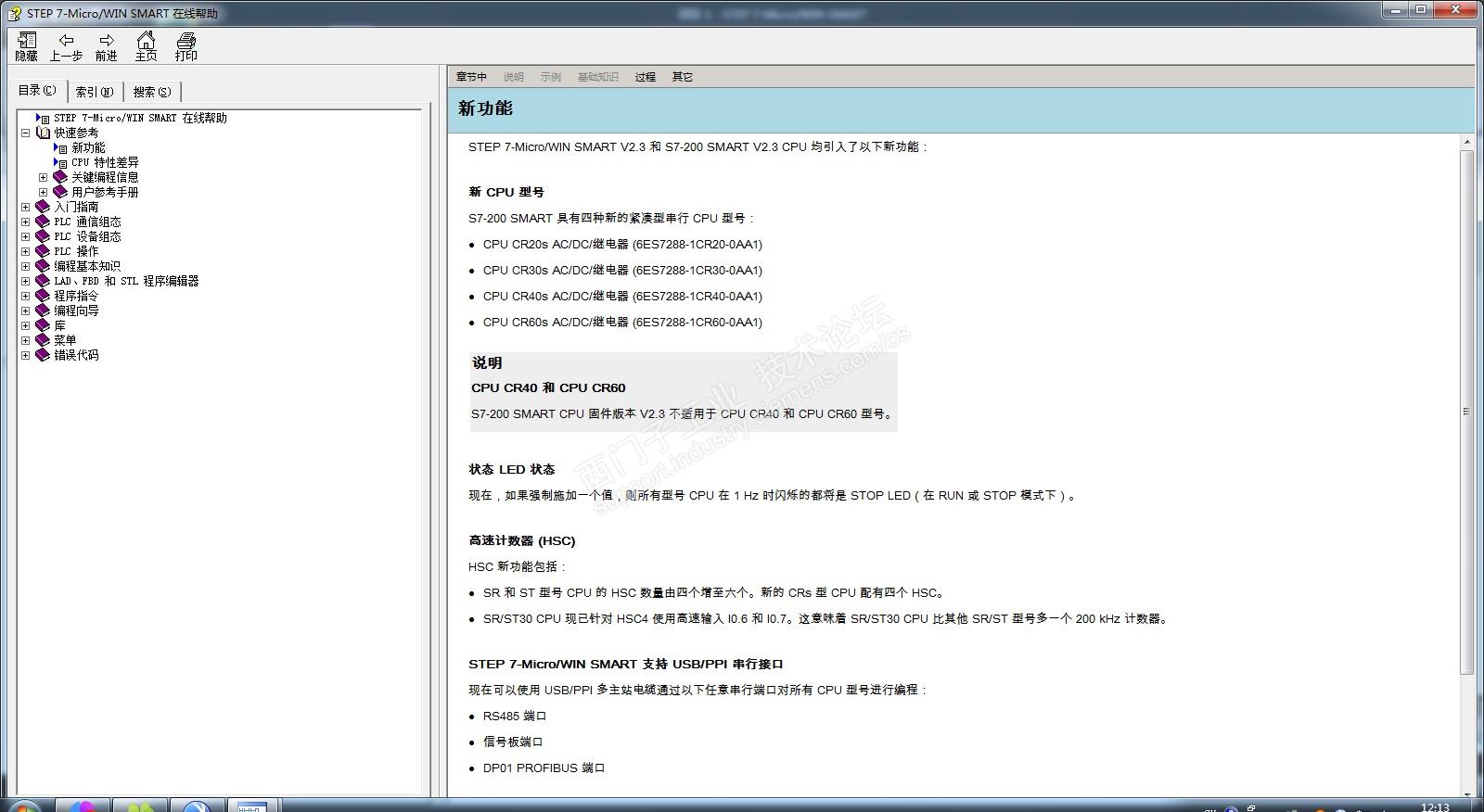The height and width of the screenshot is (812, 1484).
Task: Click the 前进 (Forward) arrow icon
Action: click(x=107, y=41)
